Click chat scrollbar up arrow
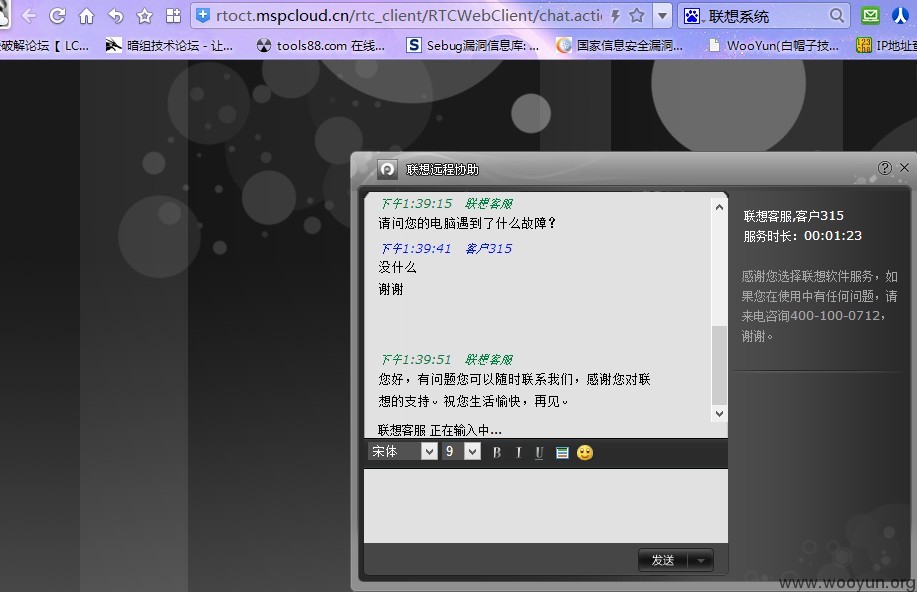This screenshot has width=917, height=592. click(719, 207)
